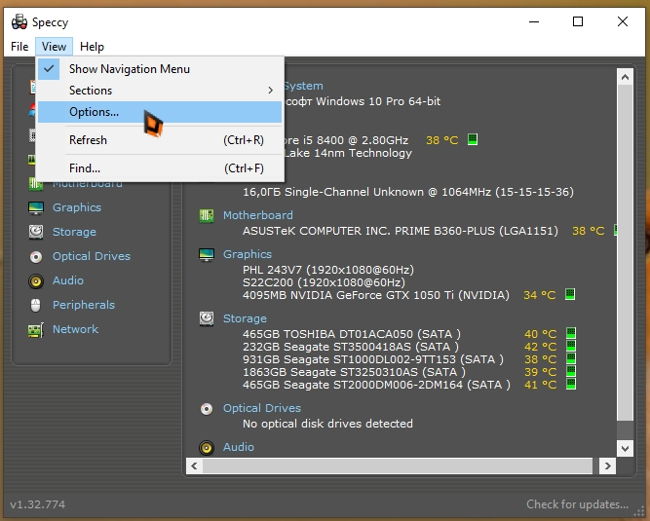Image resolution: width=650 pixels, height=521 pixels.
Task: Click Graphics monitor icon in summary panel
Action: coord(206,254)
